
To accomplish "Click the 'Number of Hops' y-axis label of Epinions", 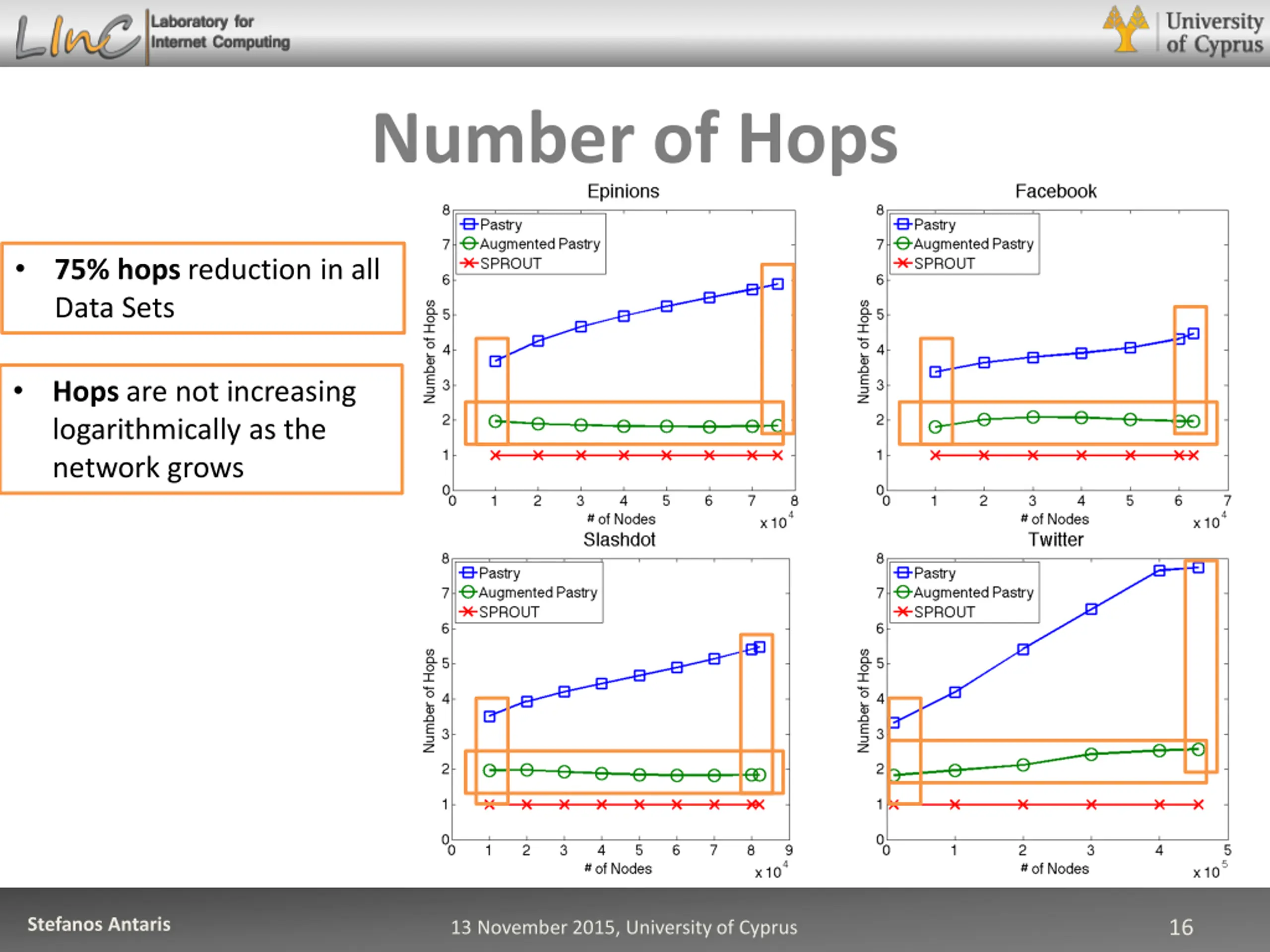I will click(430, 352).
